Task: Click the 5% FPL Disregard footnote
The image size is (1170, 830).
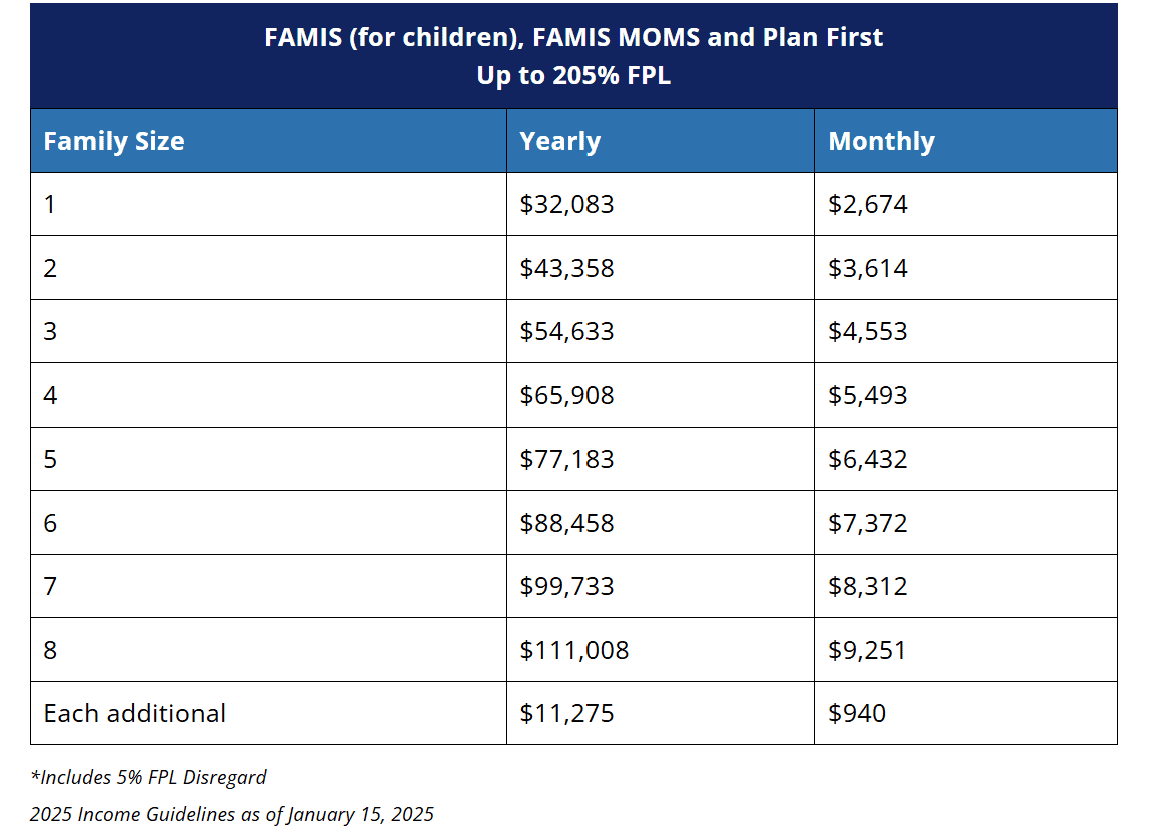Action: click(148, 777)
